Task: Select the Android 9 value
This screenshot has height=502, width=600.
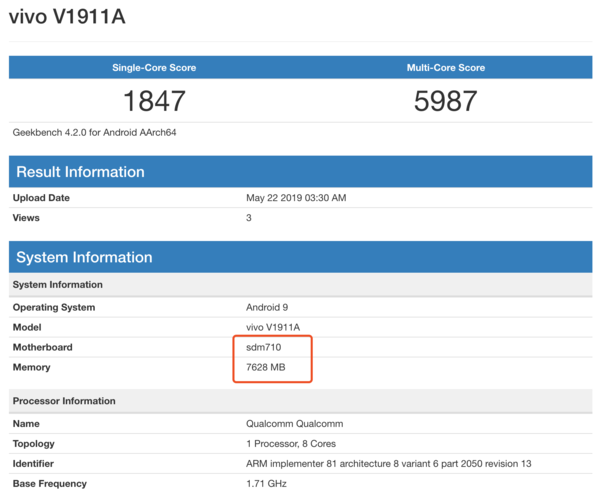Action: tap(267, 307)
